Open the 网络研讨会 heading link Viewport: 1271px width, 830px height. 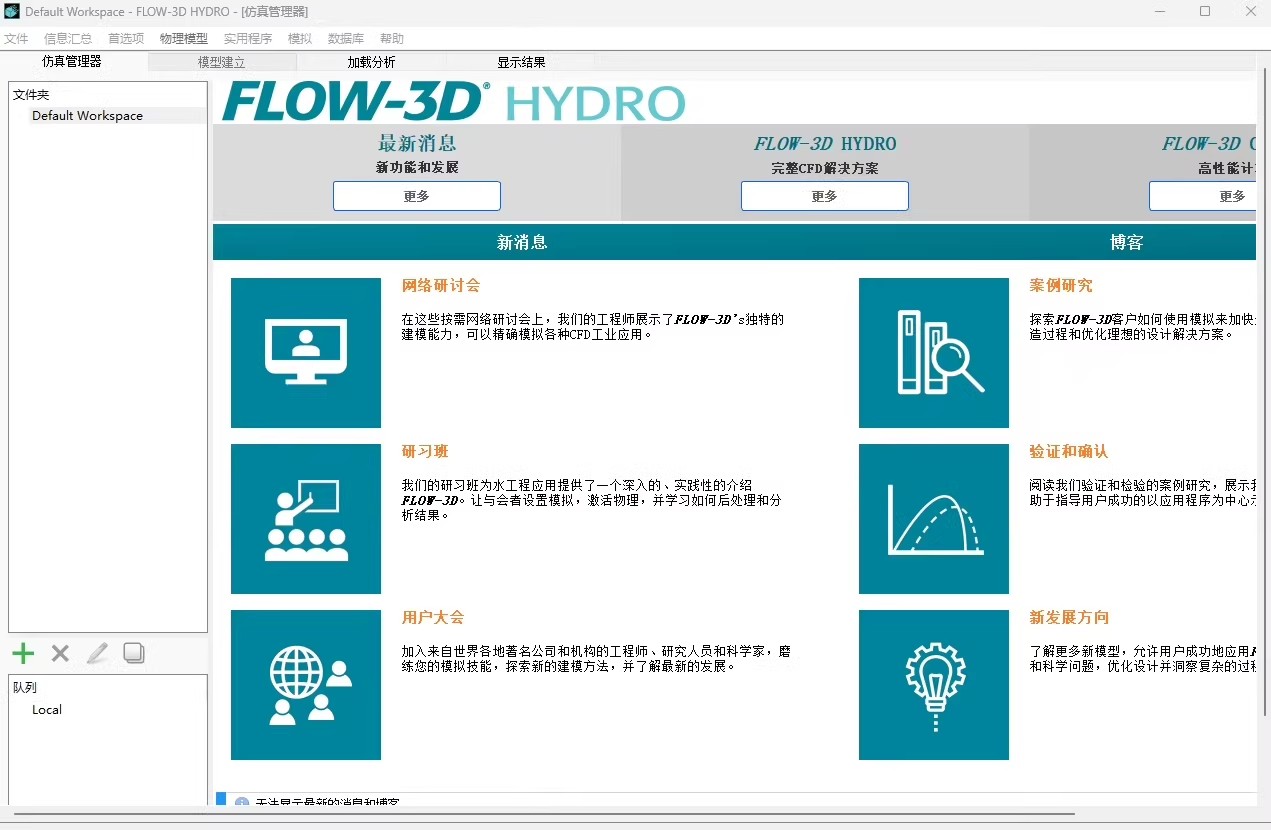[441, 286]
